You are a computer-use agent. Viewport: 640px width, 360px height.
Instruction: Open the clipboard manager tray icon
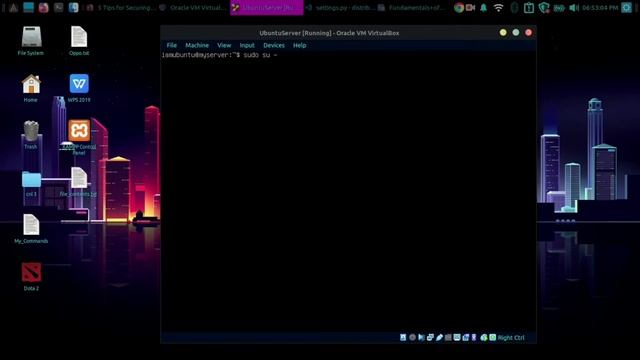point(529,7)
